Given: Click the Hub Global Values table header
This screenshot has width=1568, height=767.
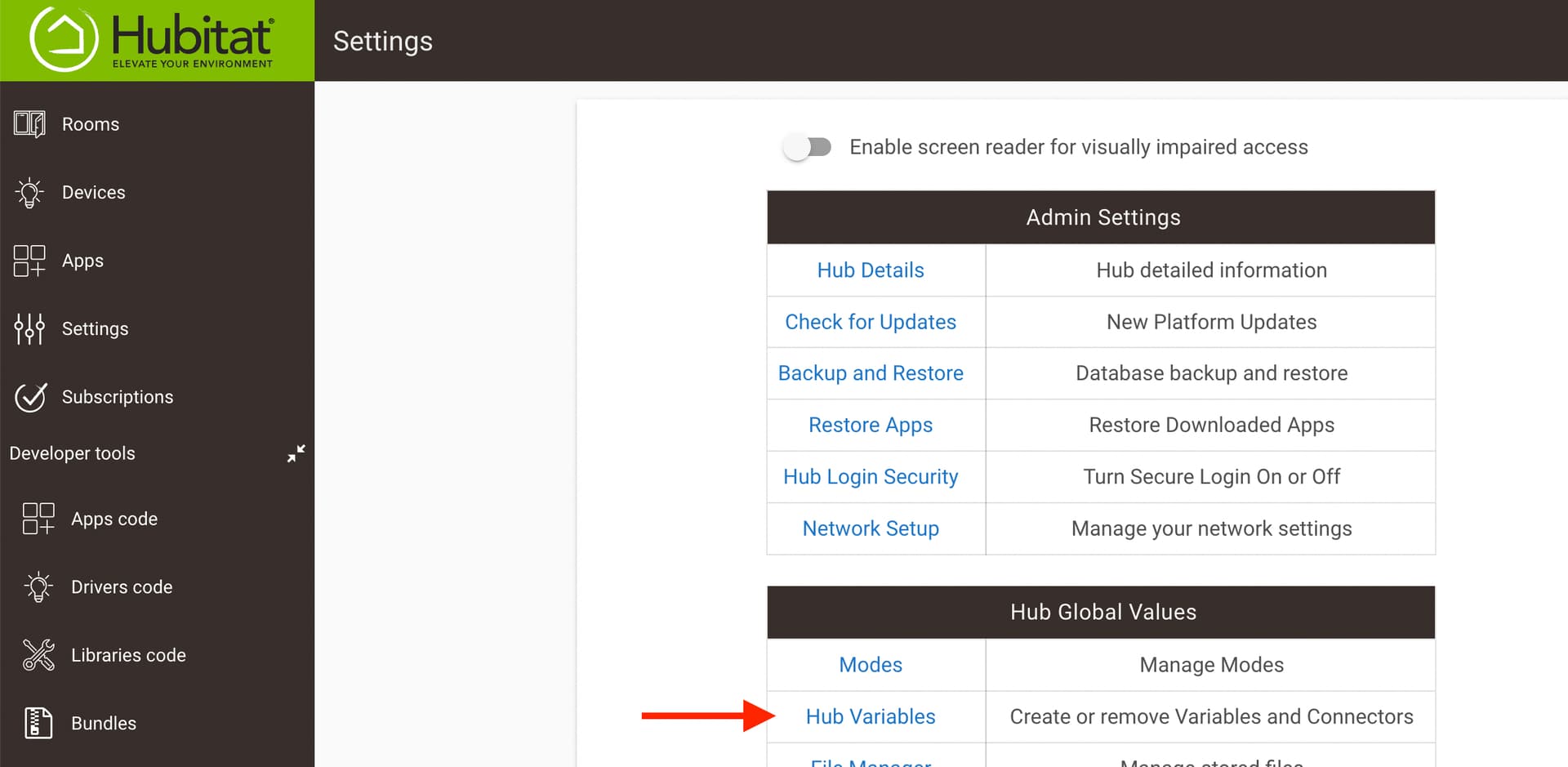Looking at the screenshot, I should (x=1101, y=612).
